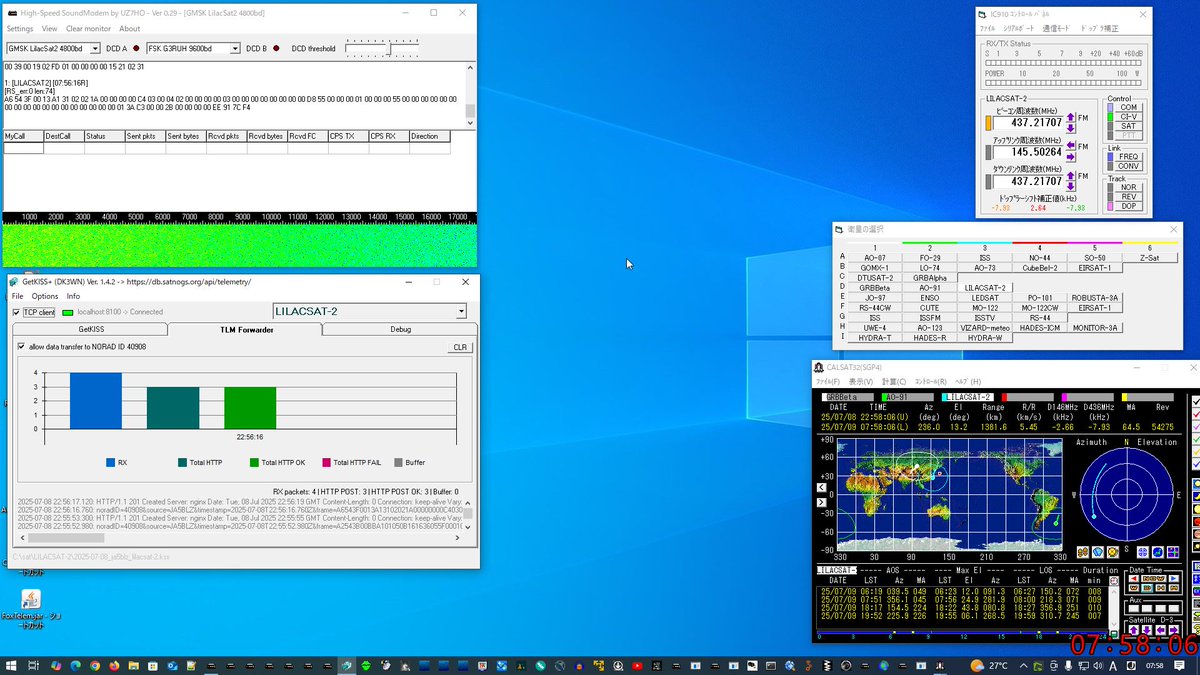Click CALSAT32 pass list clock icon
The width and height of the screenshot is (1200, 675).
tap(1114, 580)
